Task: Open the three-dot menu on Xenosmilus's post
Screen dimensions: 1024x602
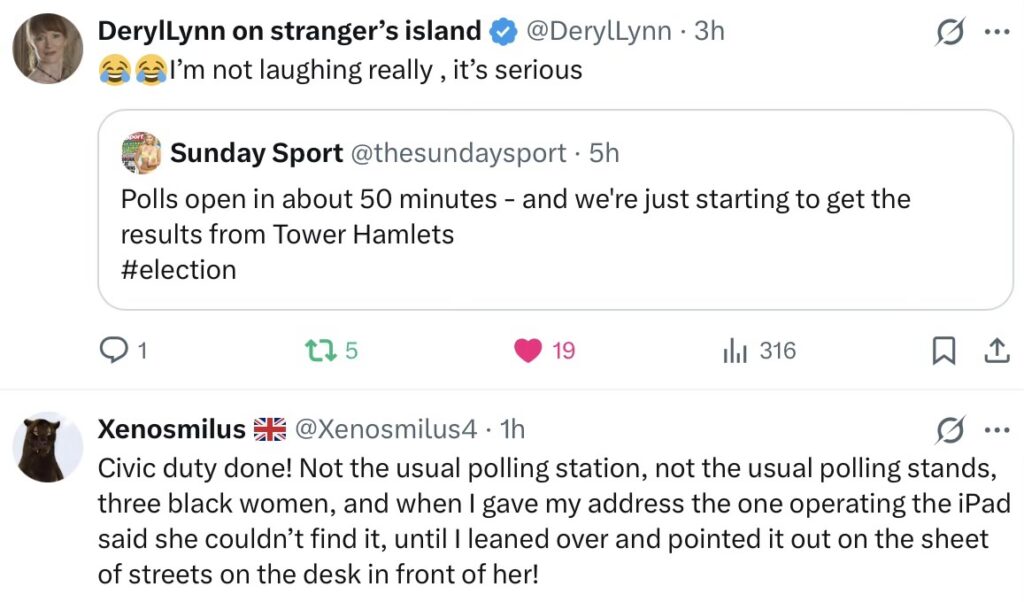Action: (997, 430)
